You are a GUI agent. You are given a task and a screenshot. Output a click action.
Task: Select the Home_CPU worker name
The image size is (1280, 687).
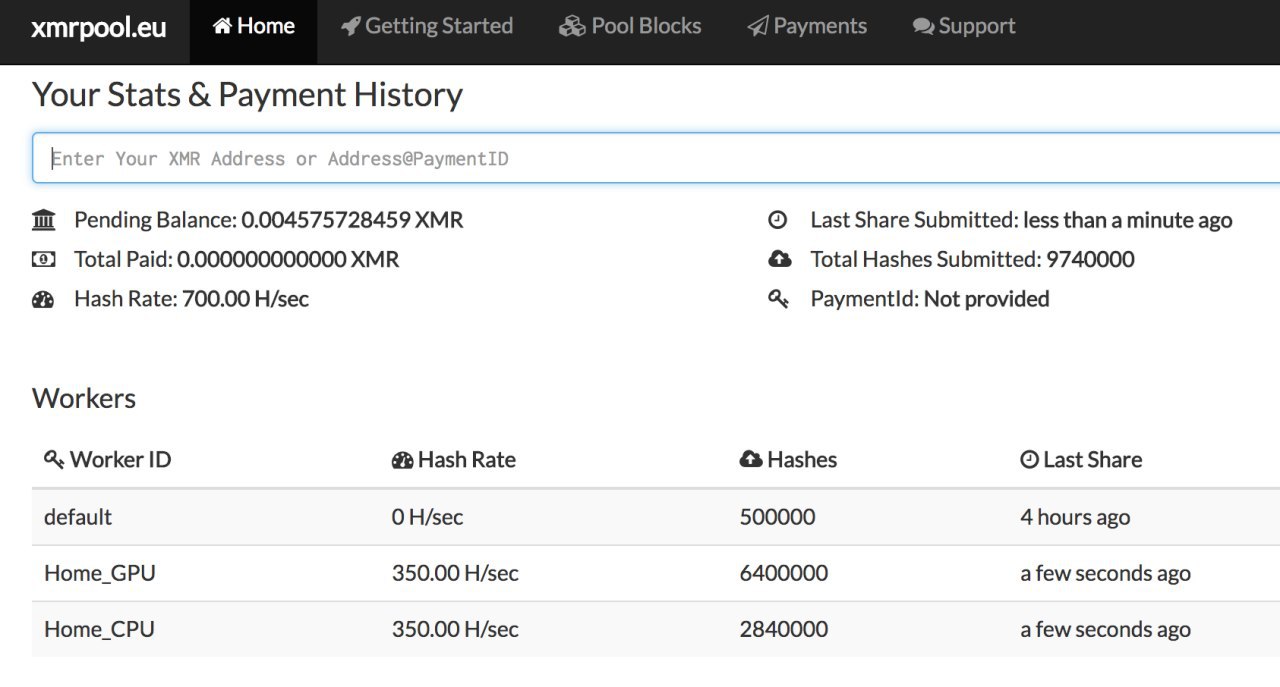click(x=99, y=629)
